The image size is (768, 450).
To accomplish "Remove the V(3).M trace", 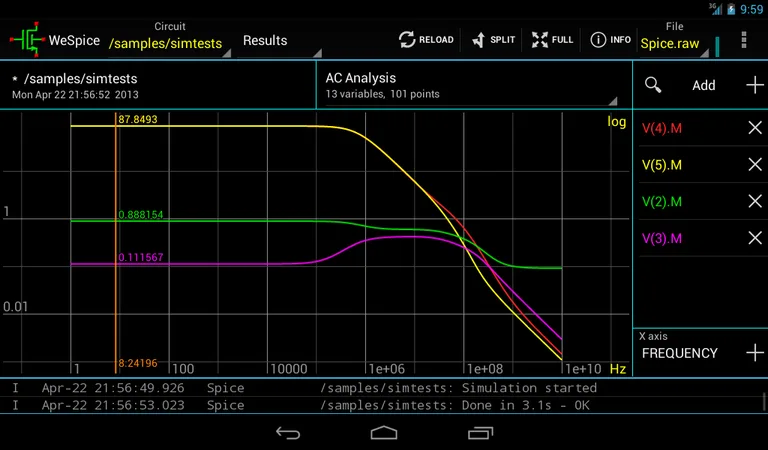I will (x=755, y=238).
